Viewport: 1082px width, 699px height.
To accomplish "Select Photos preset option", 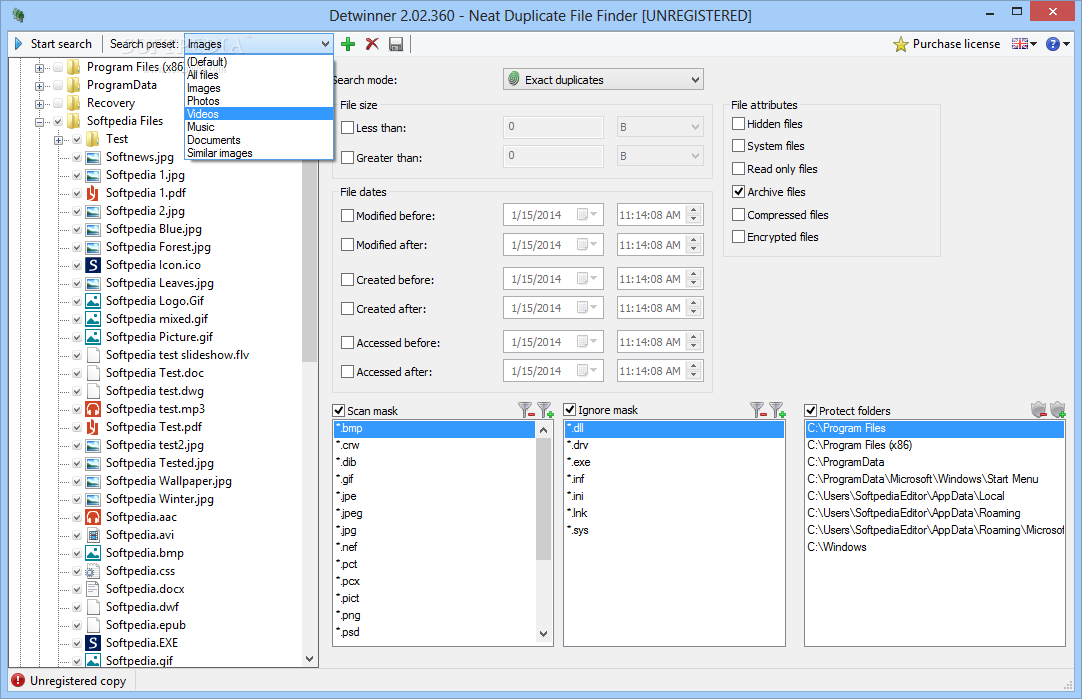I will (x=259, y=101).
